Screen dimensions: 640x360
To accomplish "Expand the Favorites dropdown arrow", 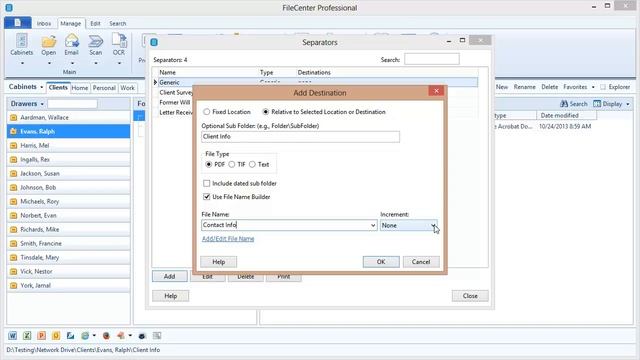I will pyautogui.click(x=593, y=87).
